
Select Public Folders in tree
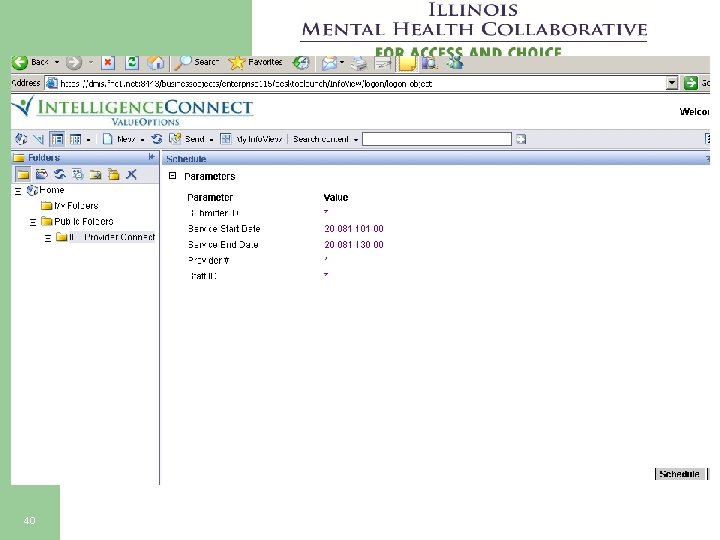click(x=84, y=221)
